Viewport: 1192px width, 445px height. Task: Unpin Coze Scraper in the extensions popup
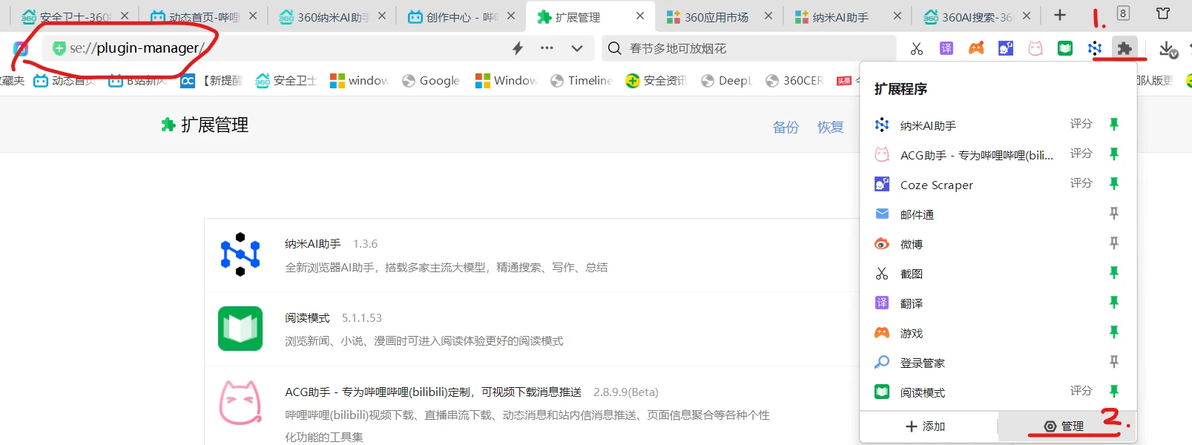pyautogui.click(x=1114, y=183)
